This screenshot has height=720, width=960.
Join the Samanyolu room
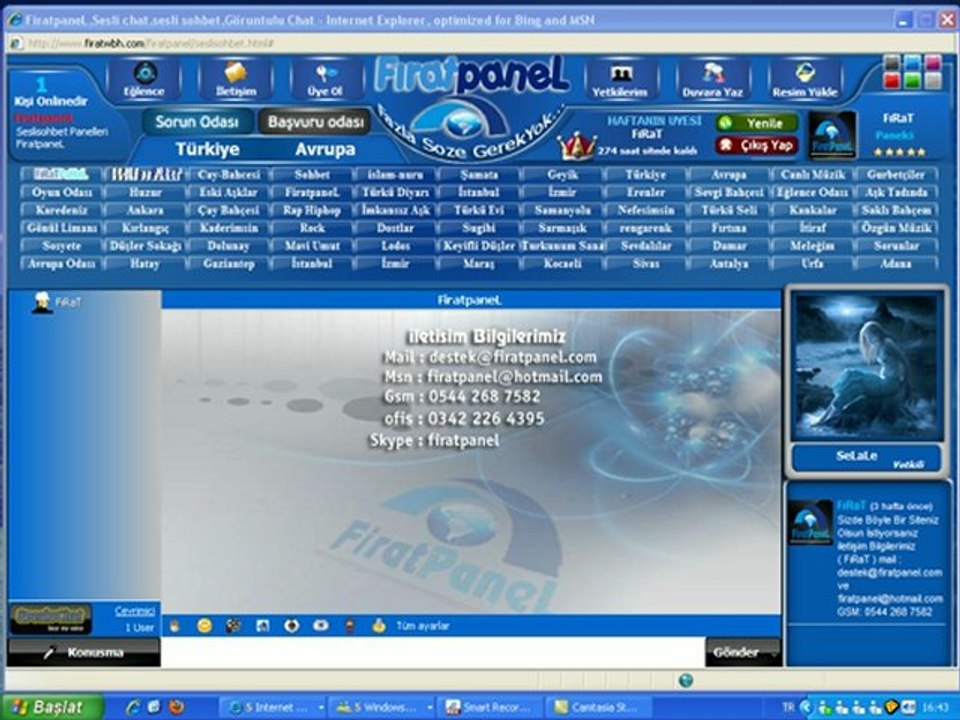pos(562,210)
